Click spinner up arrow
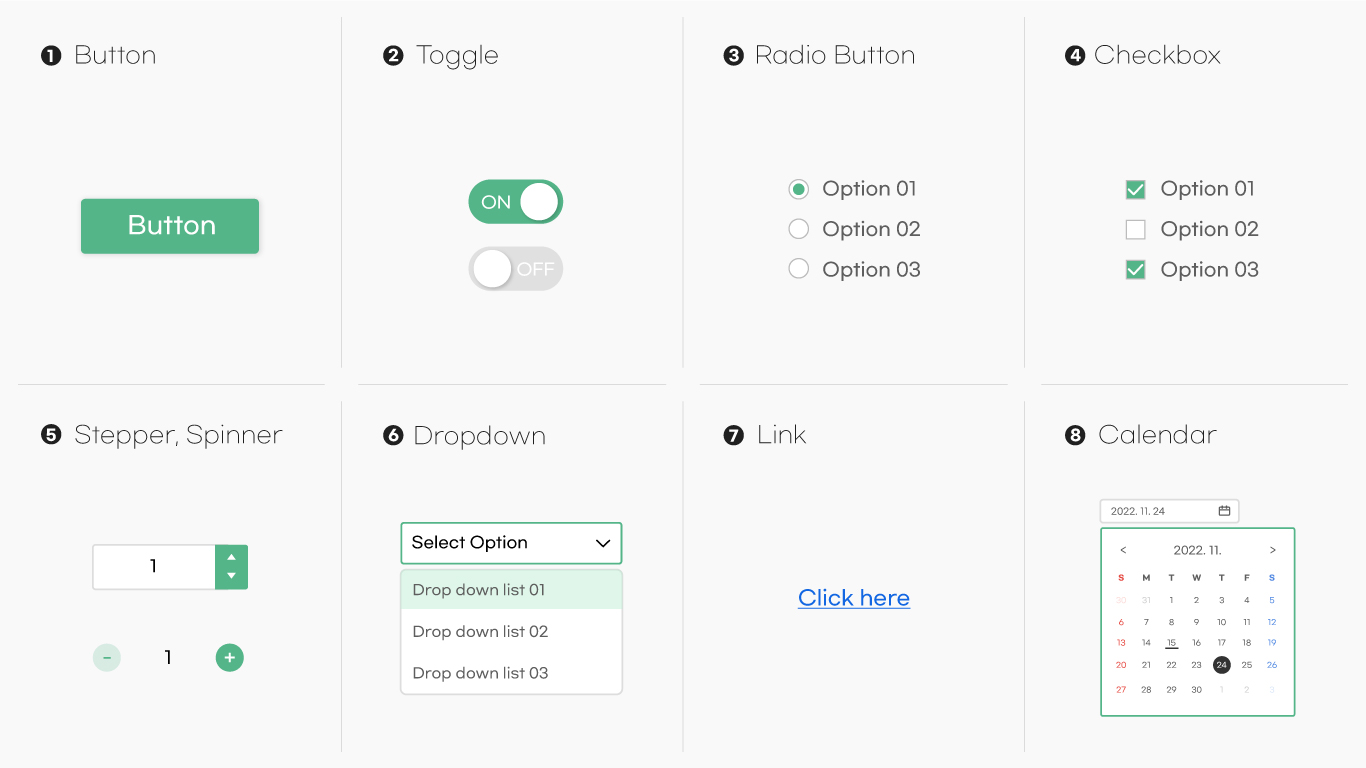 tap(231, 557)
